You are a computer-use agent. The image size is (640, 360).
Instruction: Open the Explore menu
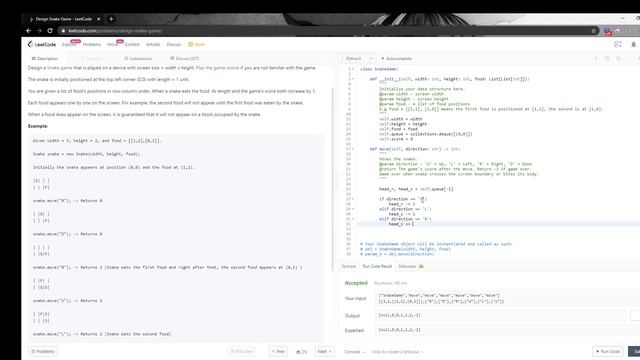tap(69, 44)
